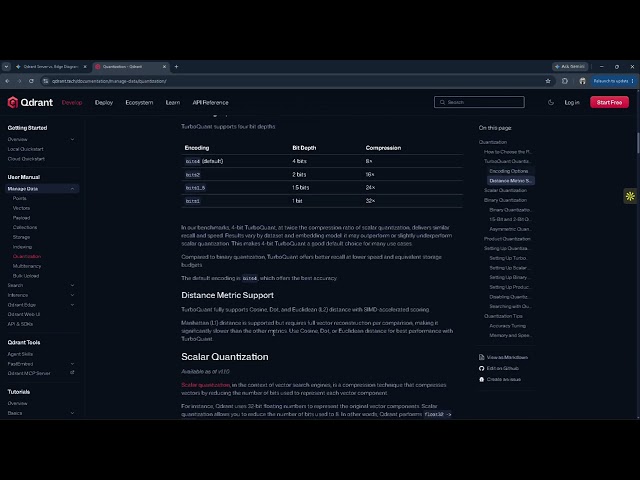Viewport: 640px width, 480px height.
Task: Click the page vertical scrollbar
Action: [638, 143]
